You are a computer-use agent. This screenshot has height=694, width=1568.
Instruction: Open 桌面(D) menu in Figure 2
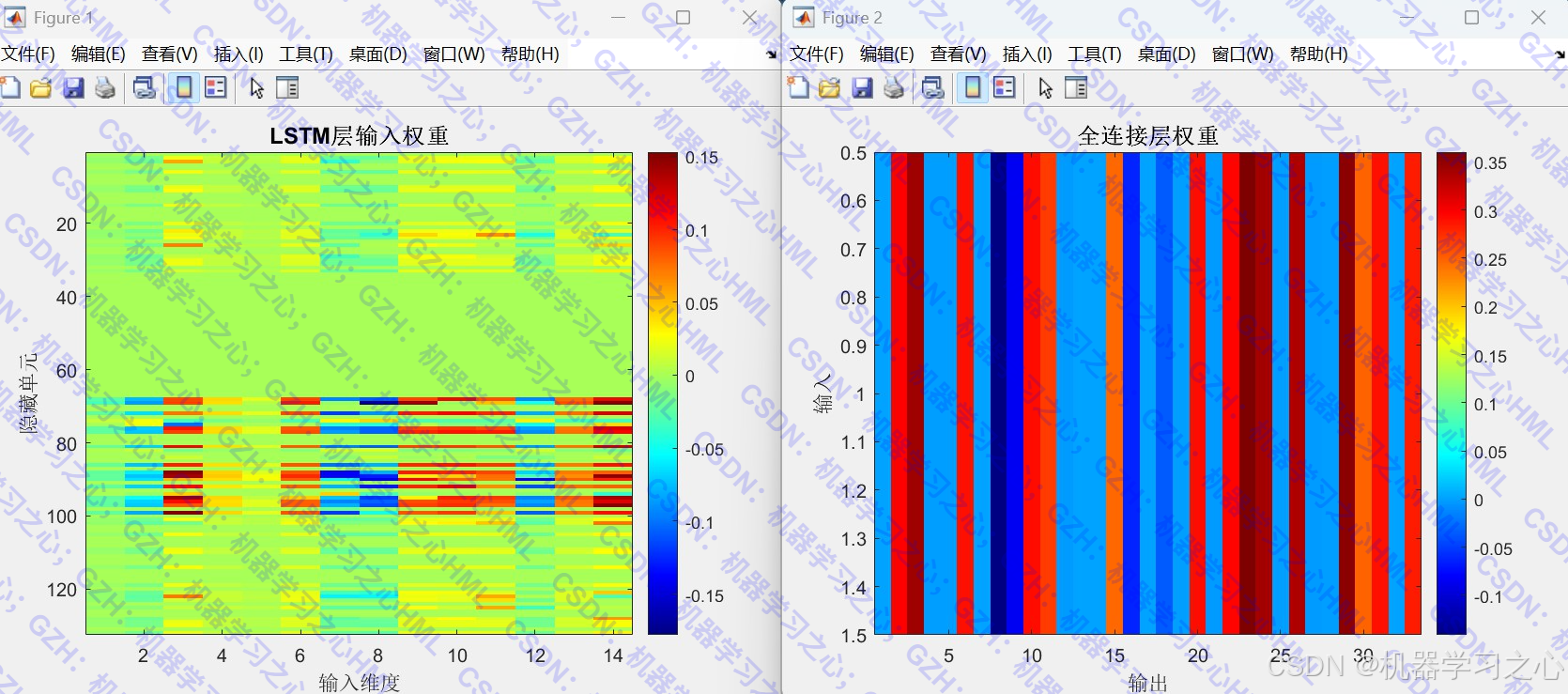1167,54
